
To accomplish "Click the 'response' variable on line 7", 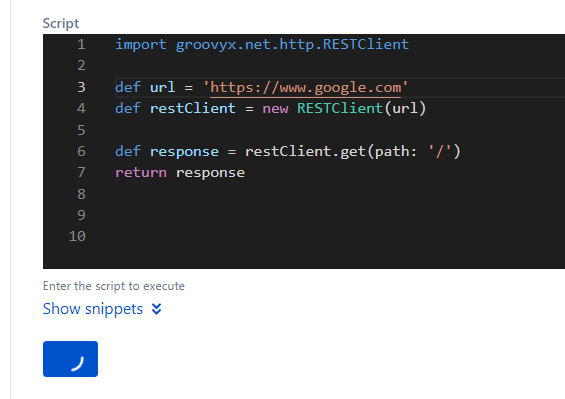I will pos(210,173).
